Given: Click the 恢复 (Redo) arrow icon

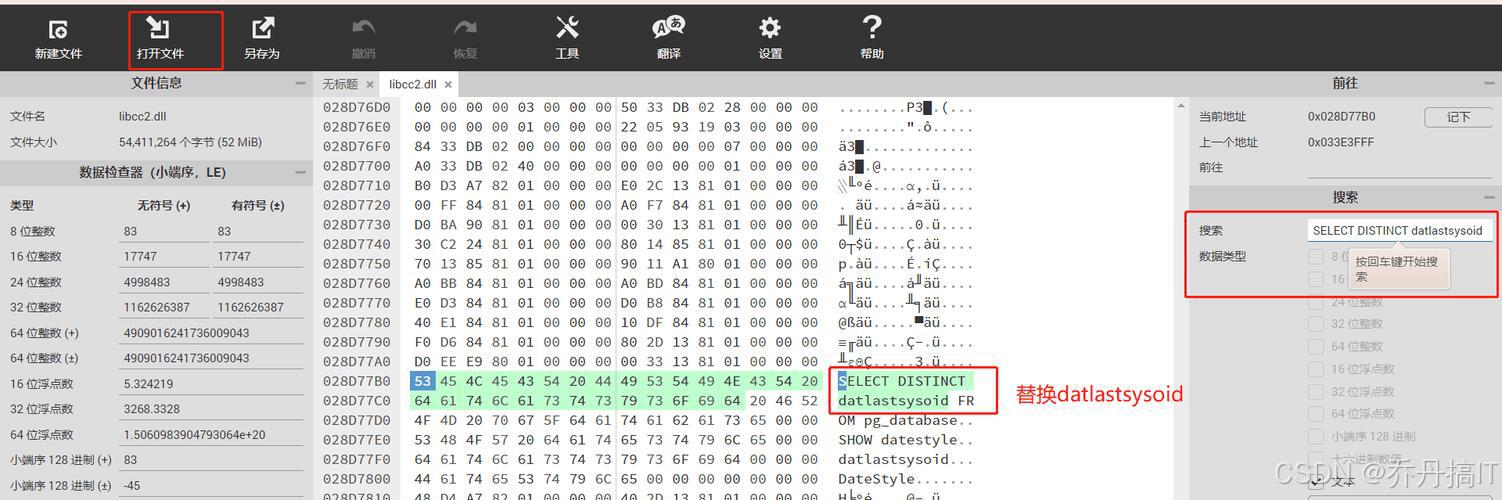Looking at the screenshot, I should pos(465,28).
